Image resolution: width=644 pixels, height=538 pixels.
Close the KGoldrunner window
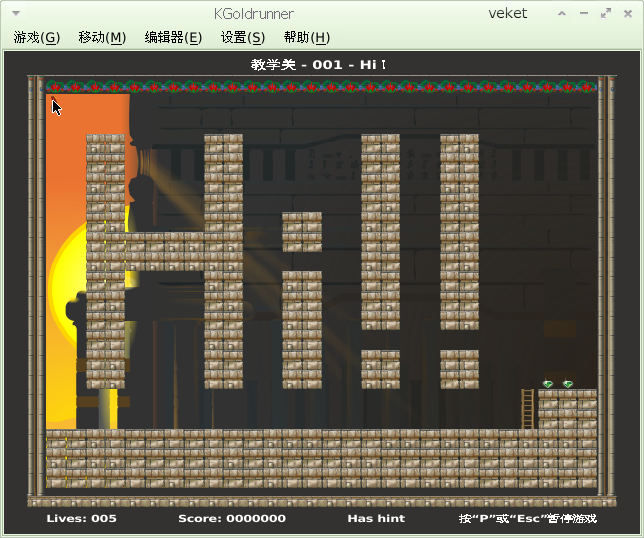[x=628, y=14]
